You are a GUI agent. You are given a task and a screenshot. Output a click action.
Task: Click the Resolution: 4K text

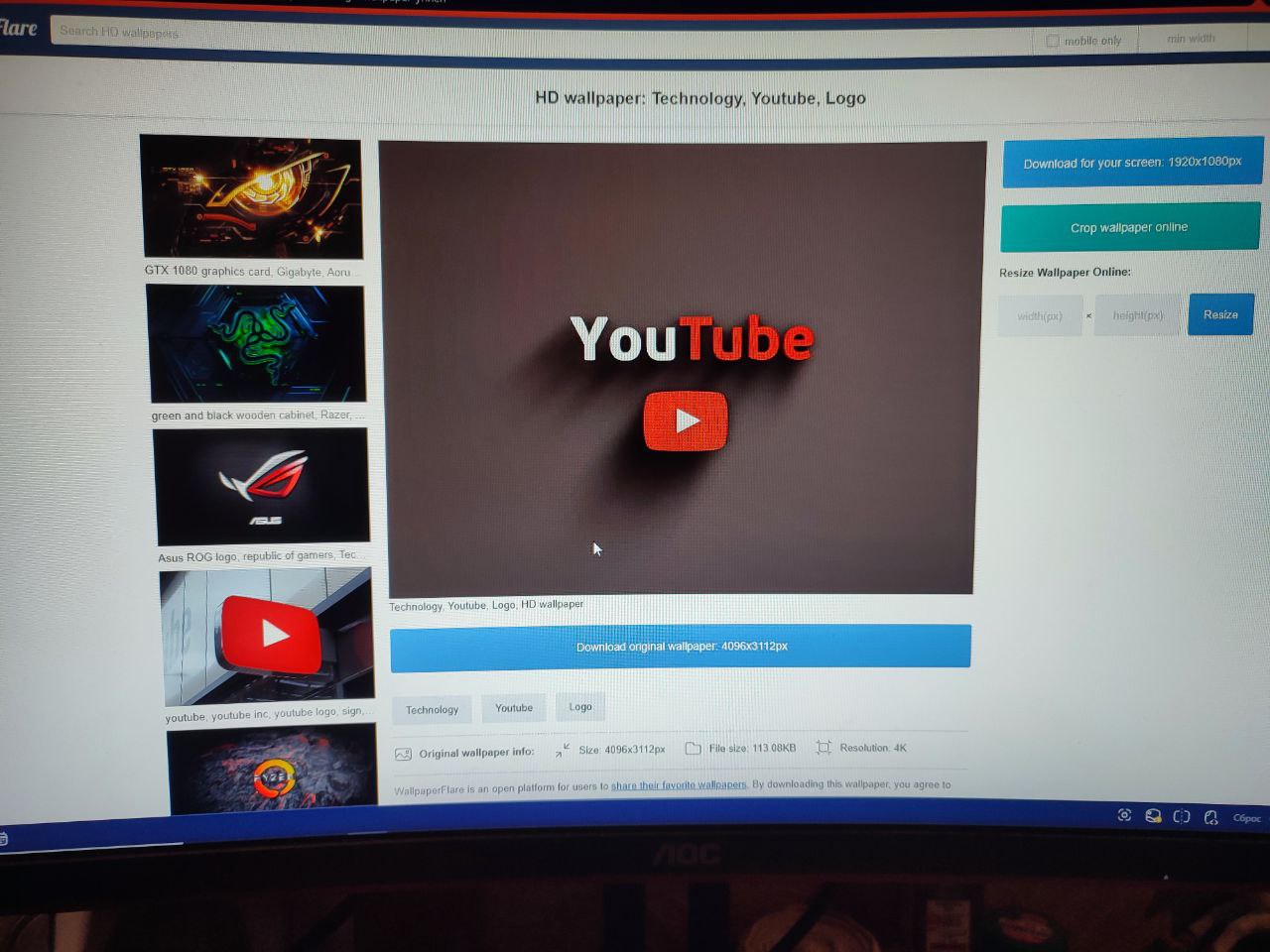873,748
